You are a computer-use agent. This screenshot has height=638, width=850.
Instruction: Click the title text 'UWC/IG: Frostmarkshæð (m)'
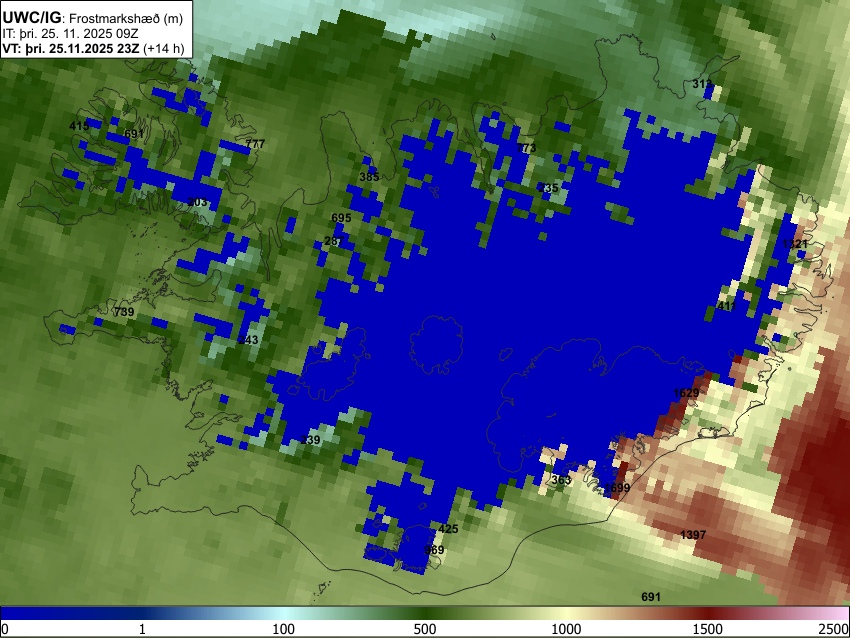(93, 18)
